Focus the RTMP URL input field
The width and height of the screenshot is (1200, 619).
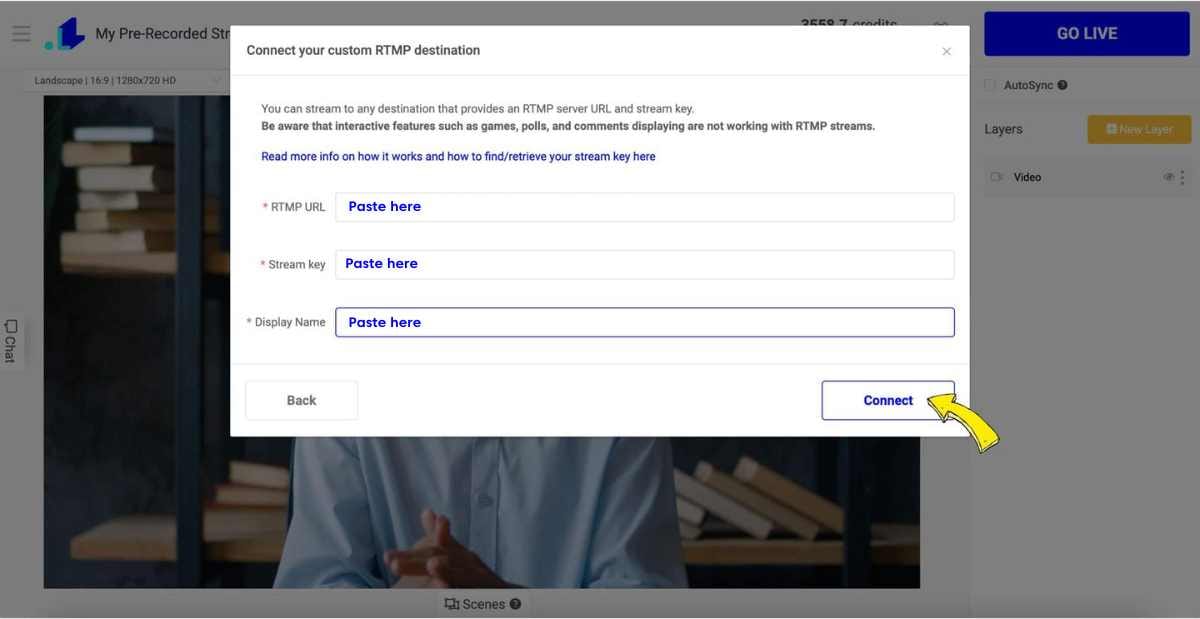point(645,207)
